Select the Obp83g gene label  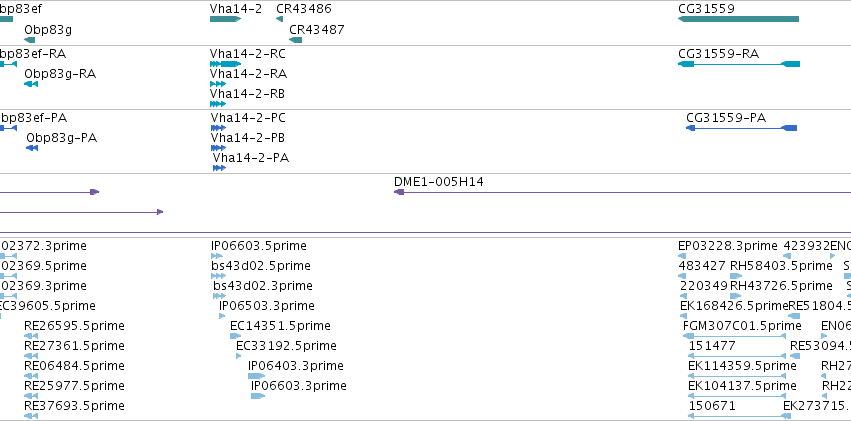tap(48, 30)
